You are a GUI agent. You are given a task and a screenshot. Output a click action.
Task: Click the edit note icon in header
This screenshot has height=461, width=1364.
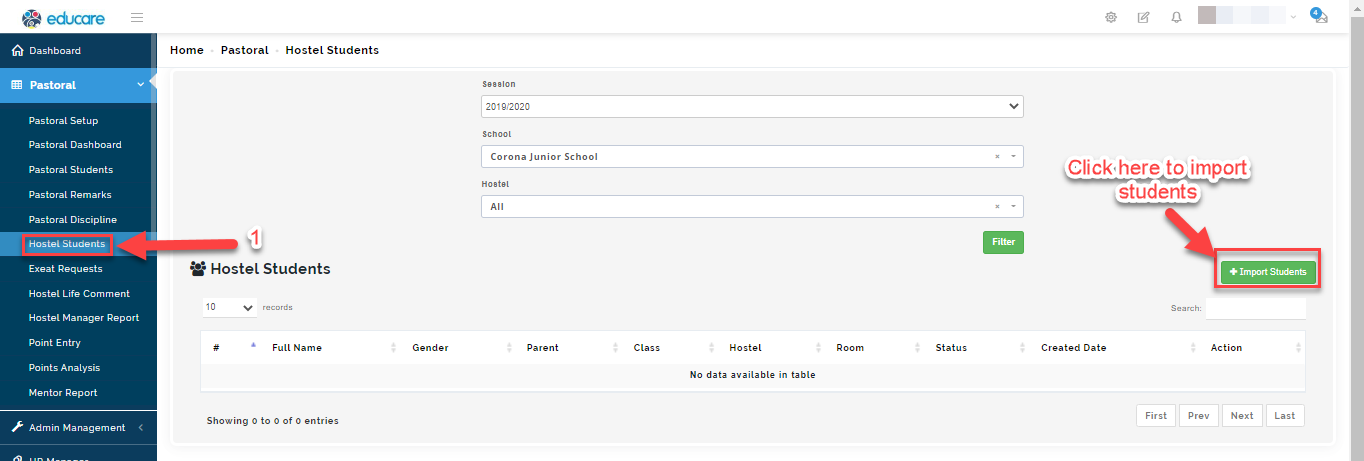1143,17
